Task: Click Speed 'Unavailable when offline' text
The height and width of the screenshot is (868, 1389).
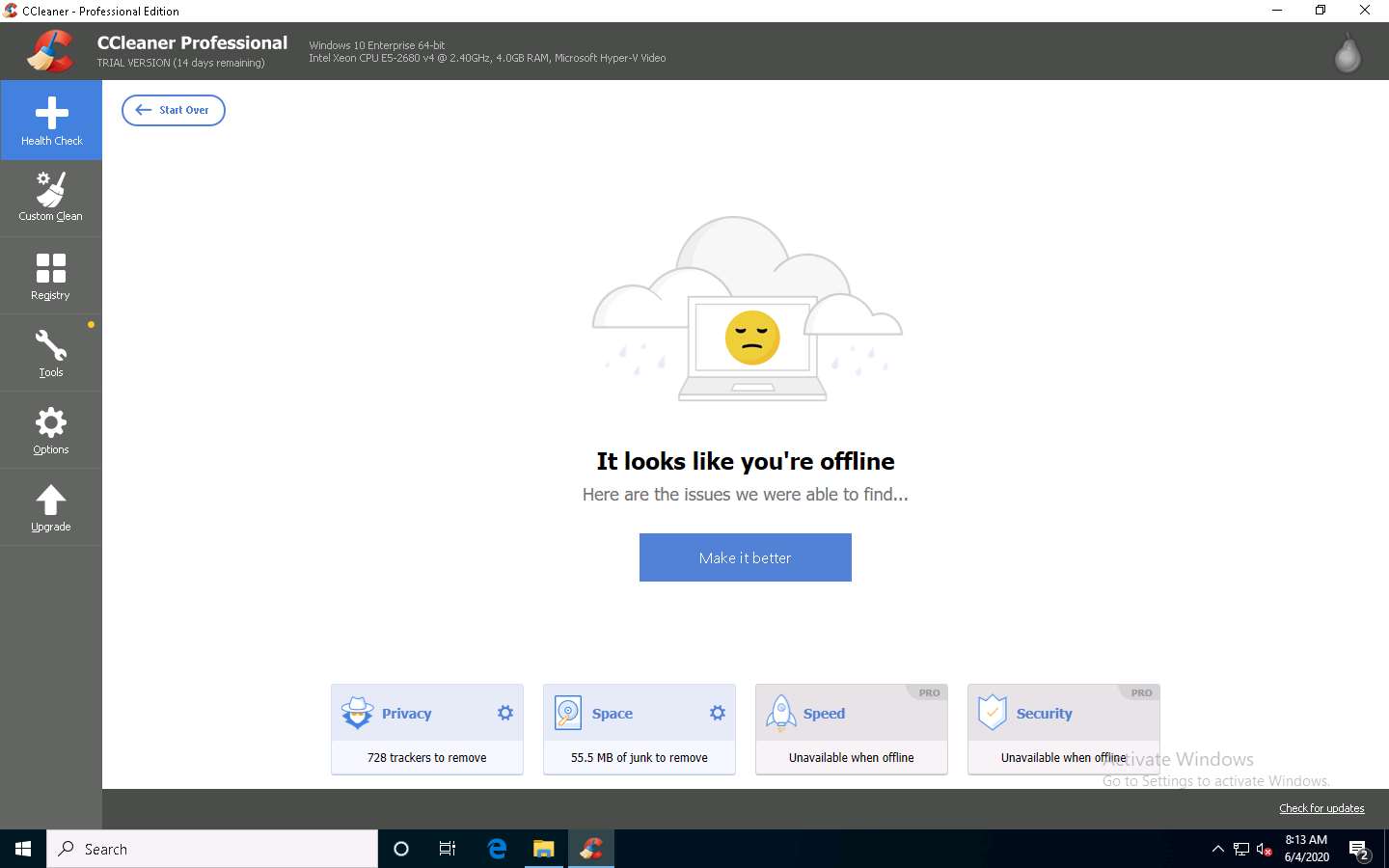Action: (x=852, y=758)
